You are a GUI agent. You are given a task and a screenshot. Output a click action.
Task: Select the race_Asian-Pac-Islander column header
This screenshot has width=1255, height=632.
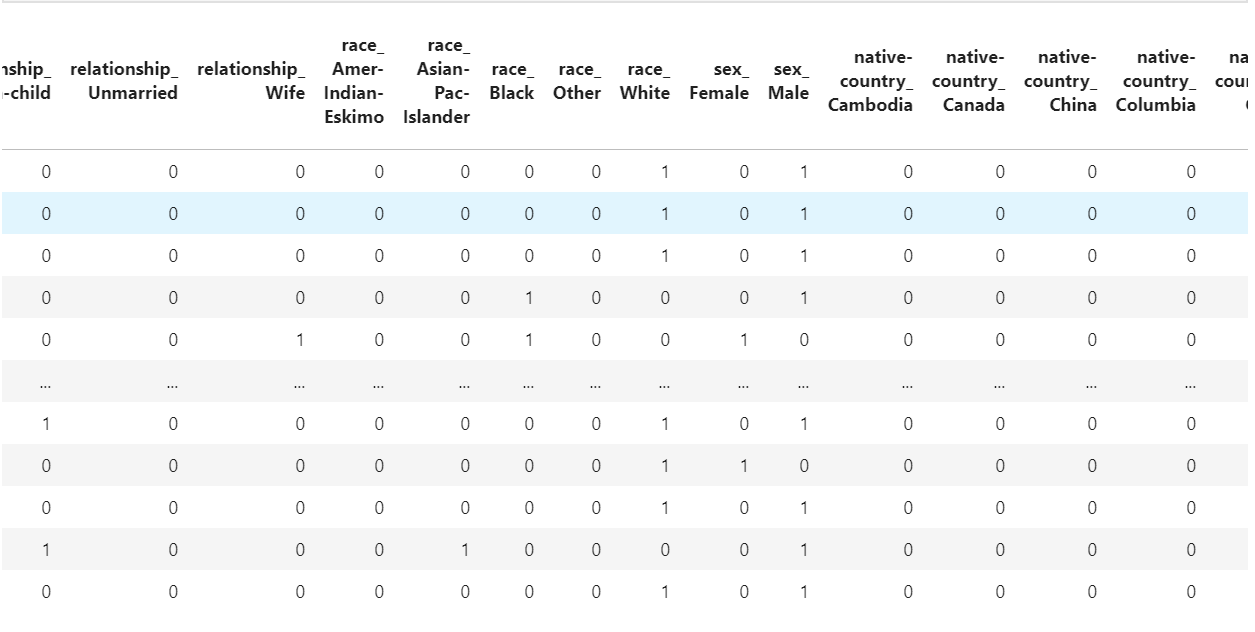click(437, 81)
